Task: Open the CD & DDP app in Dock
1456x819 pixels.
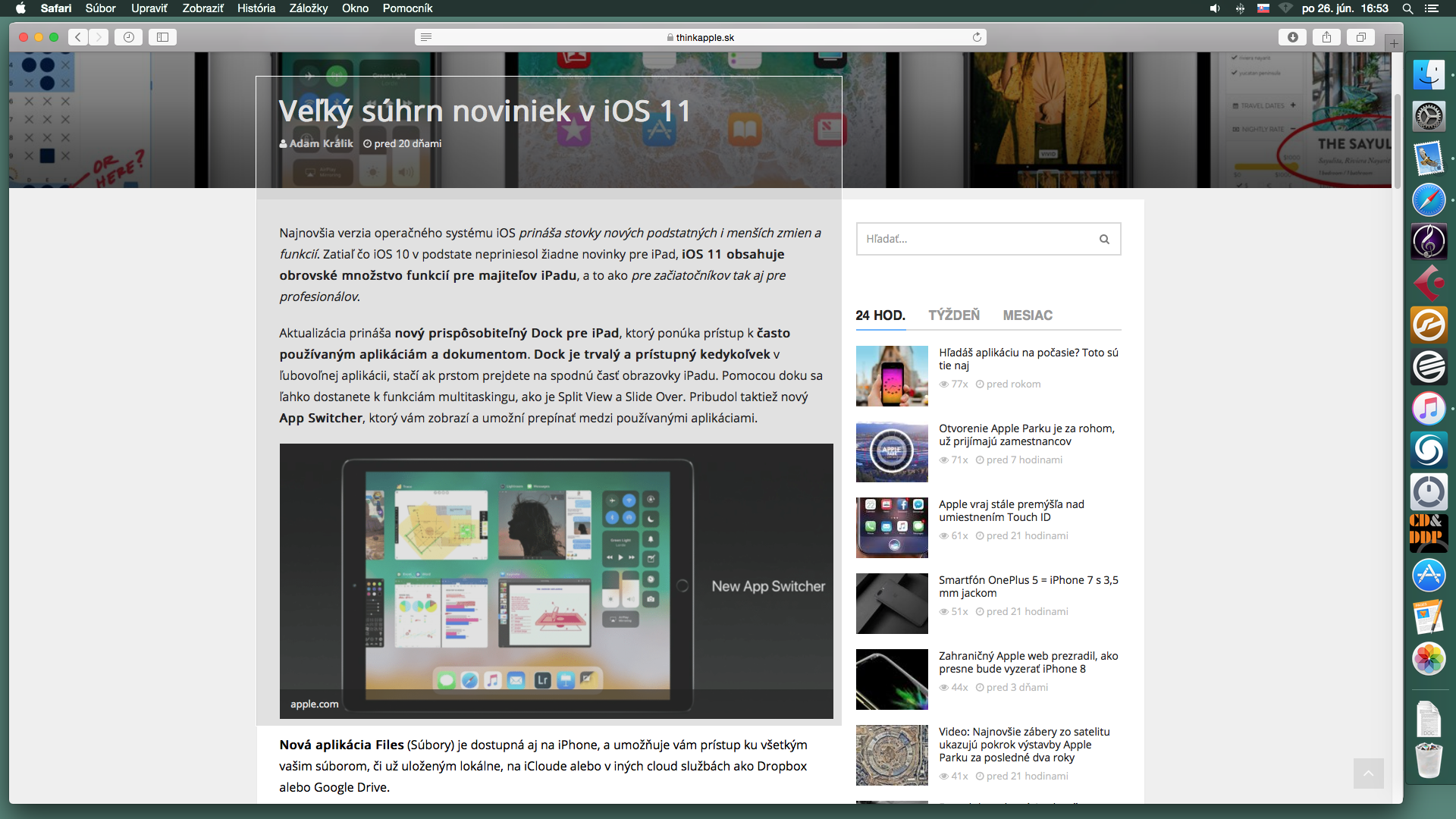Action: point(1429,533)
